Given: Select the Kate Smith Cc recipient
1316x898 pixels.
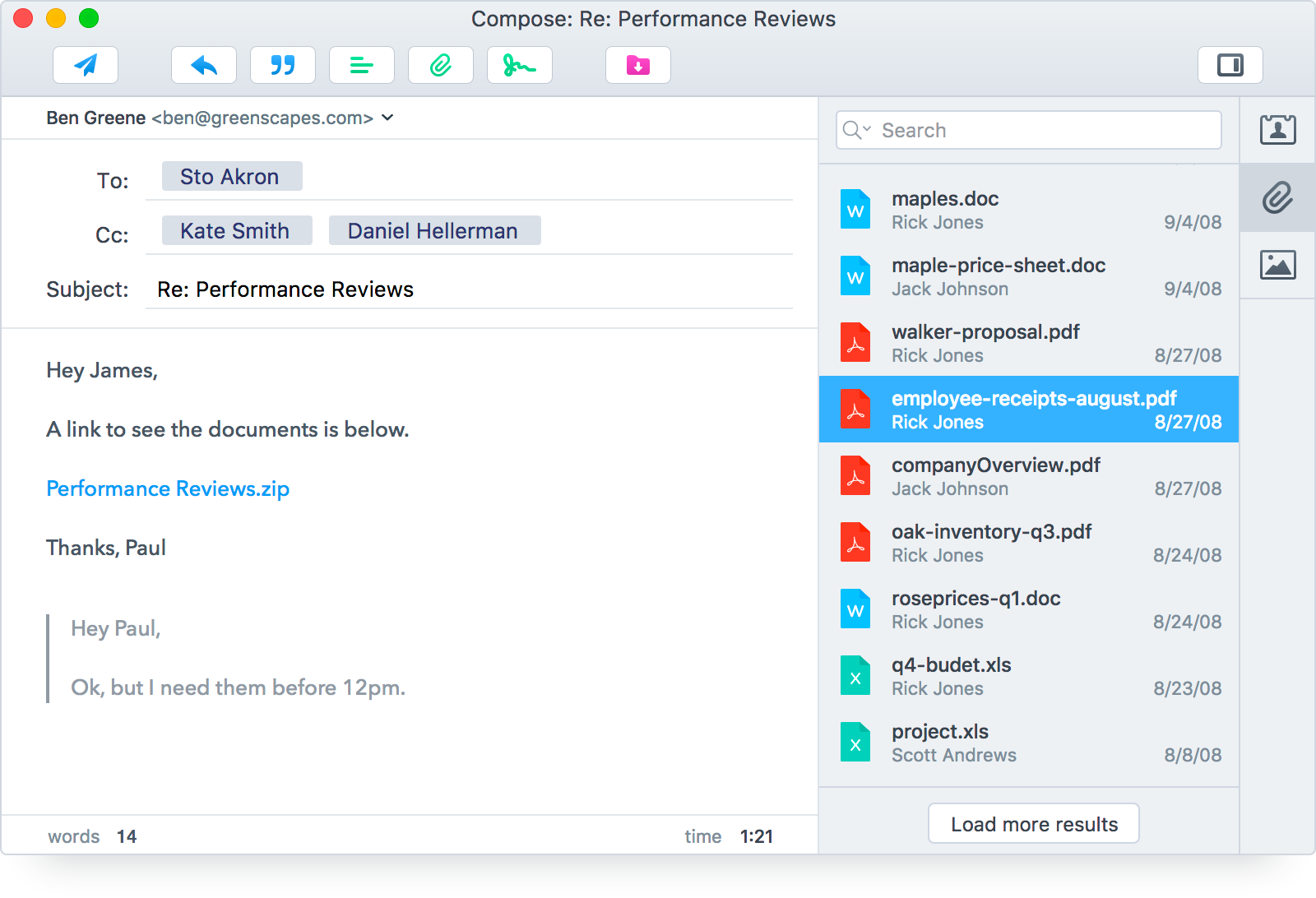Looking at the screenshot, I should 236,231.
